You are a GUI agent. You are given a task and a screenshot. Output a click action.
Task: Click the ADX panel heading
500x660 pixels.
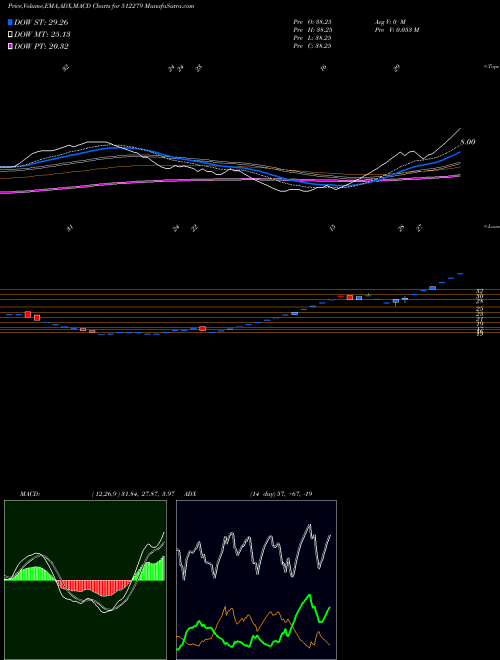191,494
